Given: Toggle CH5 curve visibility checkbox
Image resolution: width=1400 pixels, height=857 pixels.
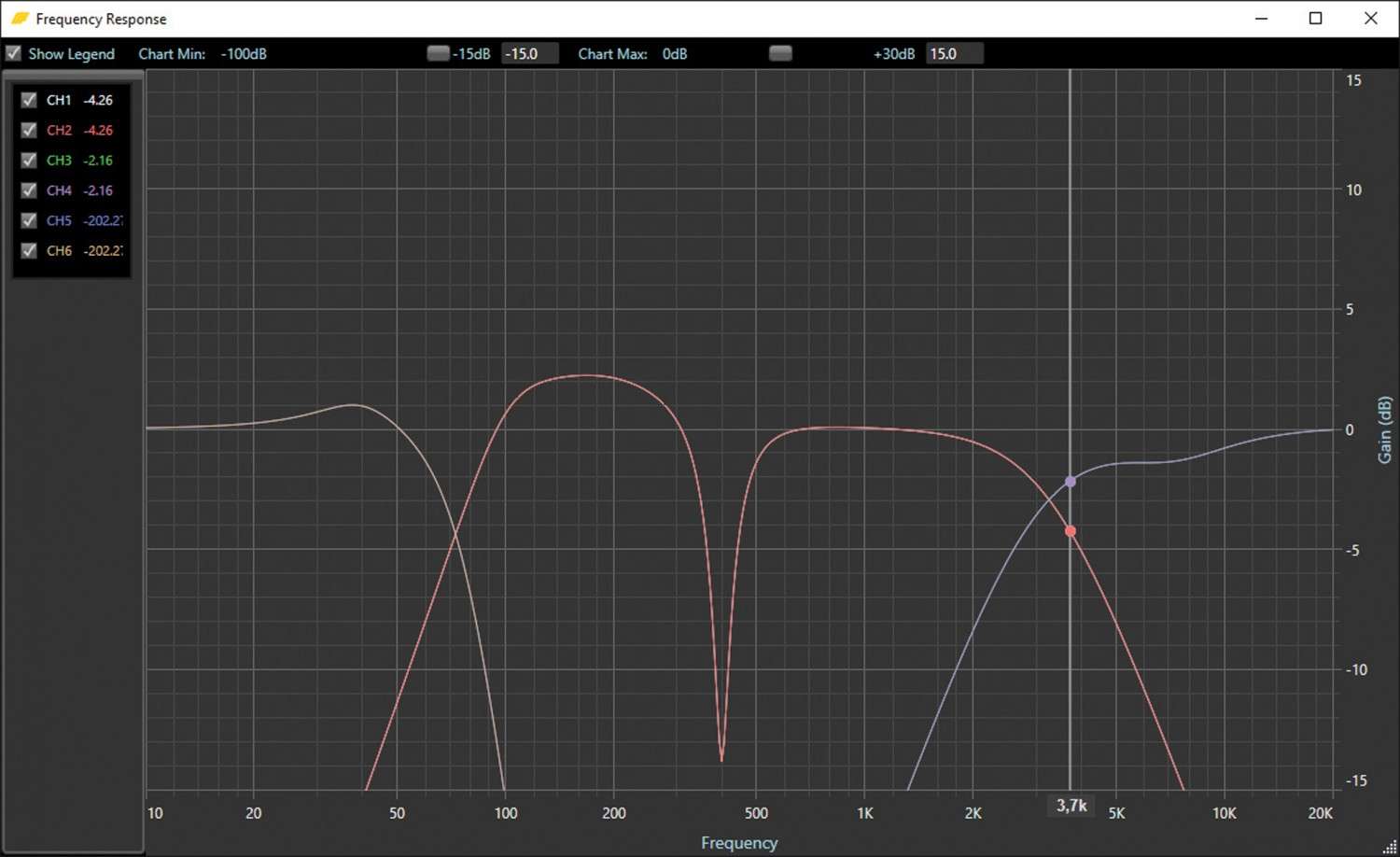Looking at the screenshot, I should coord(29,220).
